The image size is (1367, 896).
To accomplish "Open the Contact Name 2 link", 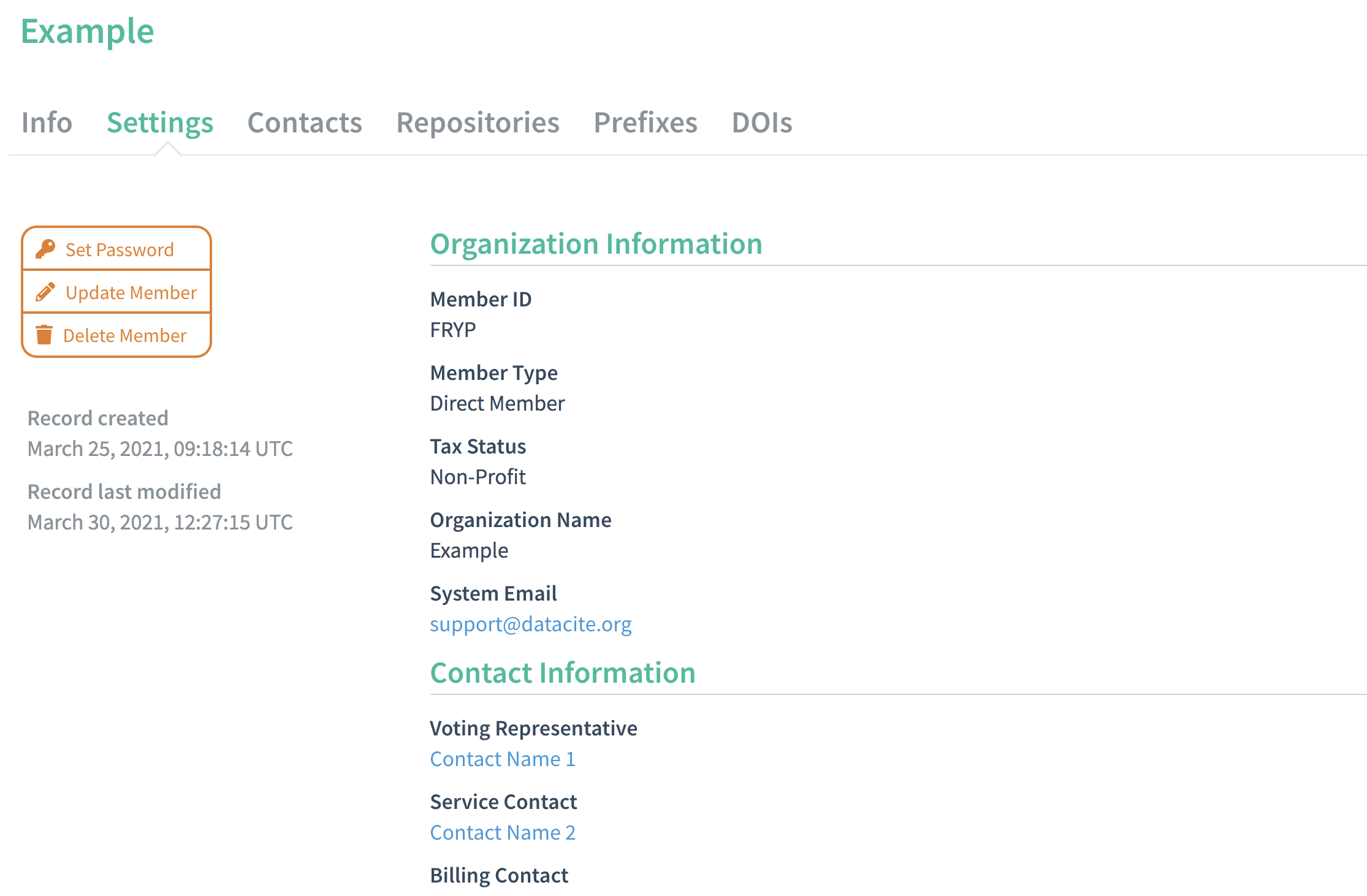I will click(503, 832).
